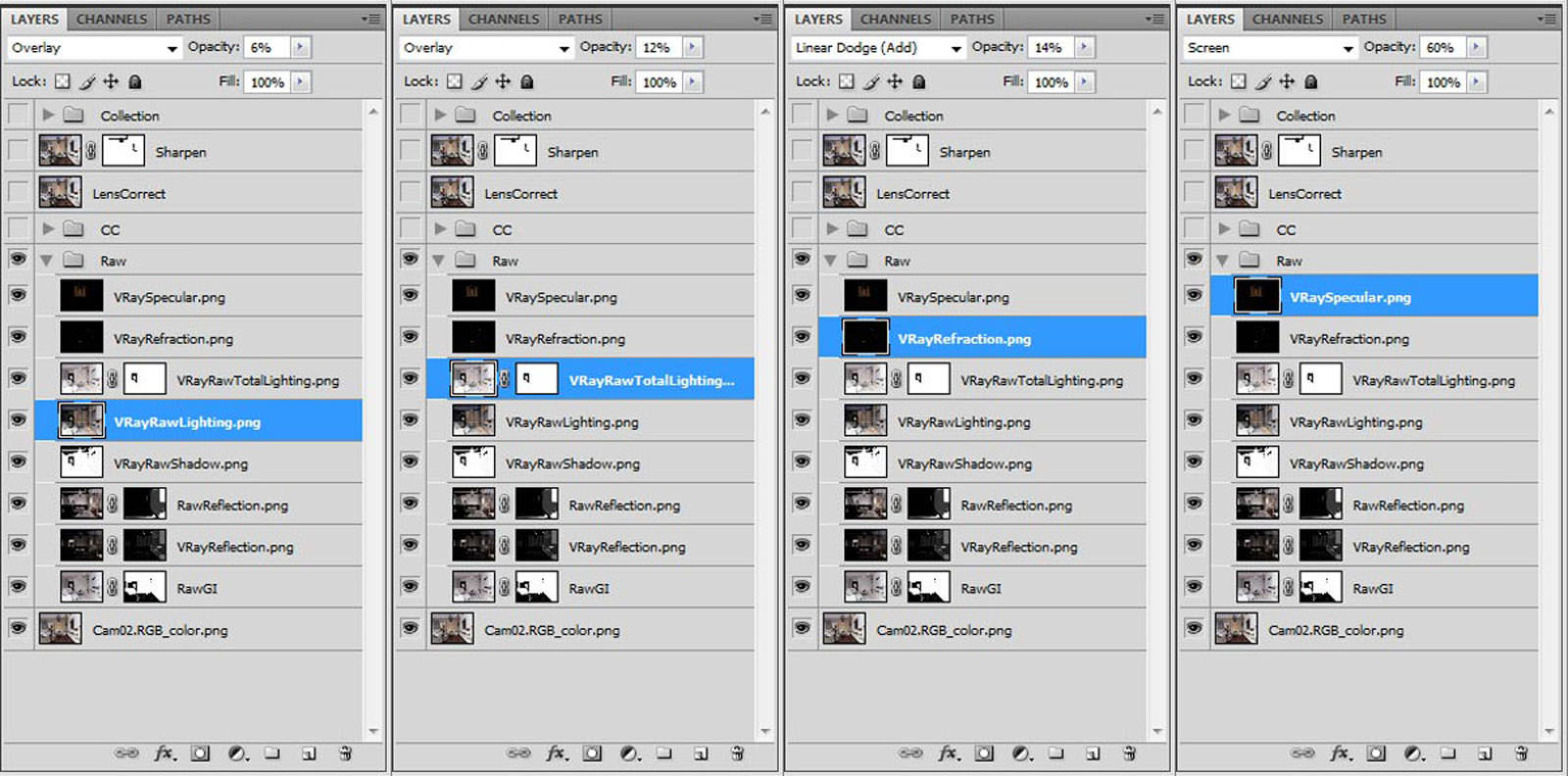Hide VRaySpecular.png layer in first panel

pyautogui.click(x=18, y=295)
